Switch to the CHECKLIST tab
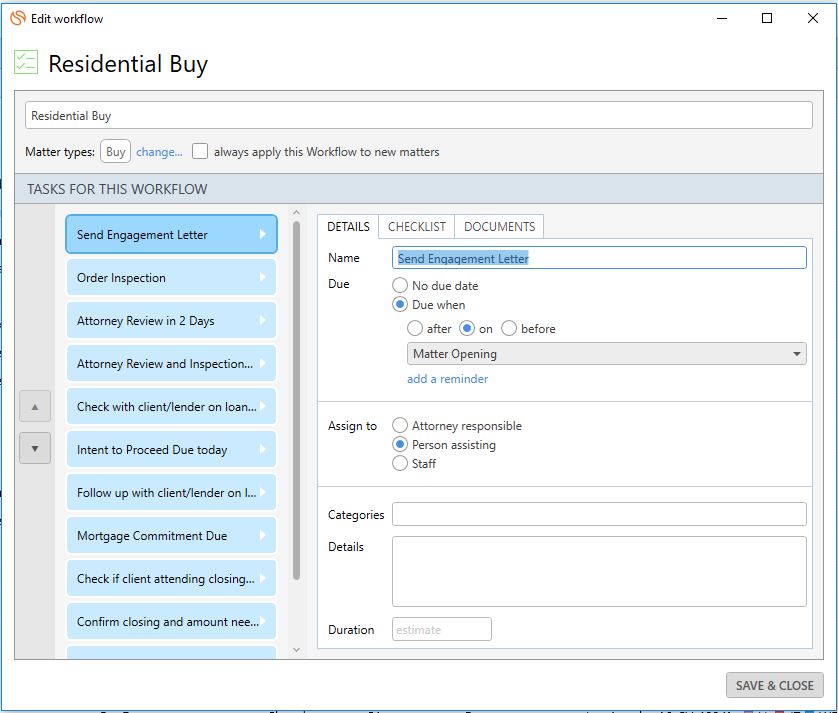This screenshot has height=713, width=838. (417, 227)
